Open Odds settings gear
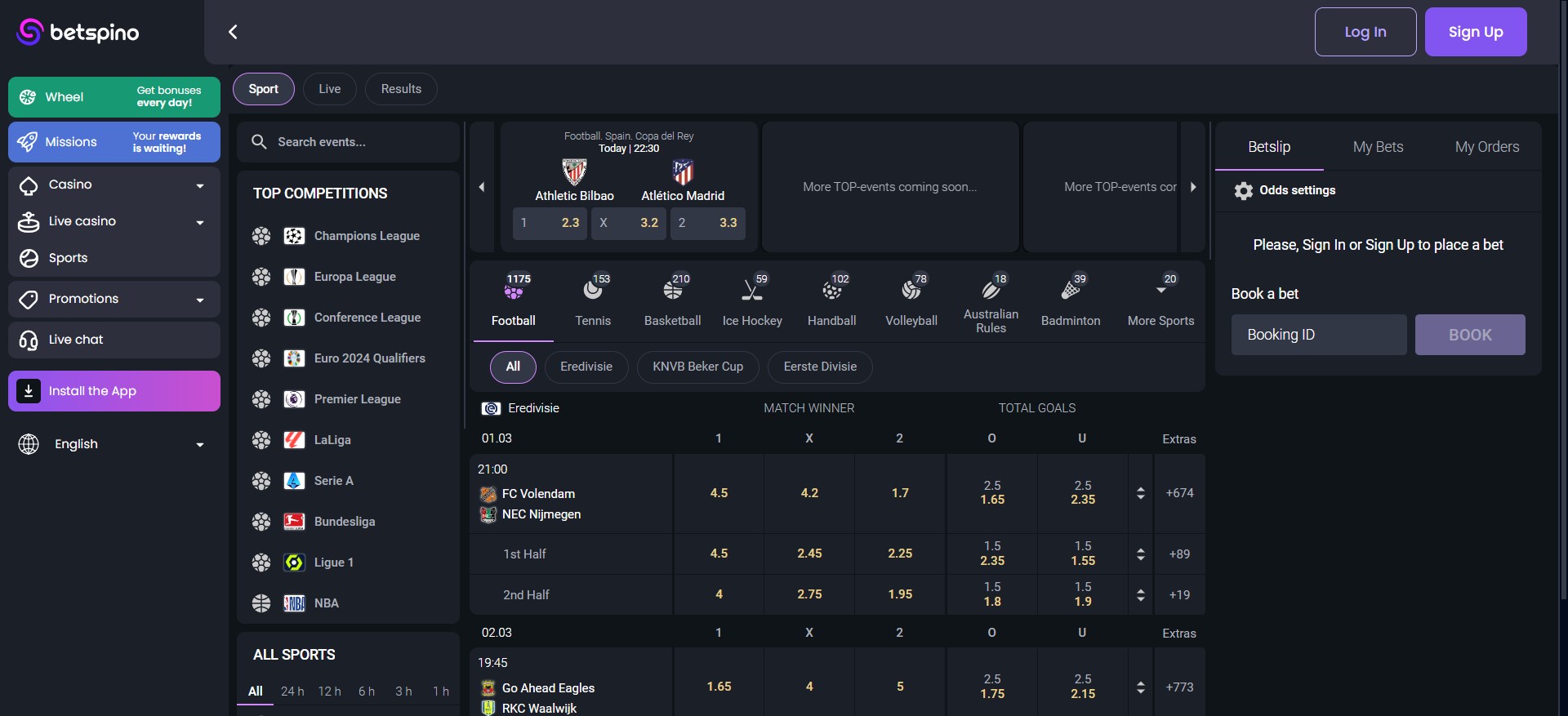 pos(1285,190)
